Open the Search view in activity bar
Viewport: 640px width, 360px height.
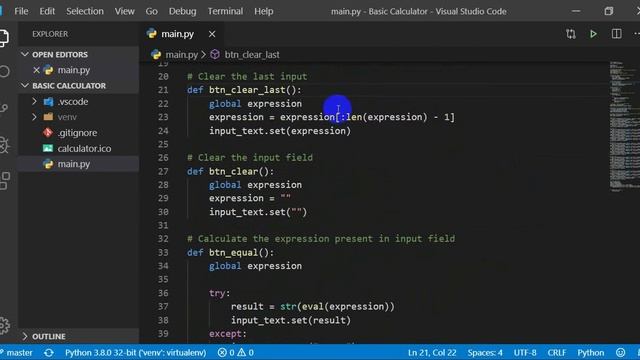4,71
